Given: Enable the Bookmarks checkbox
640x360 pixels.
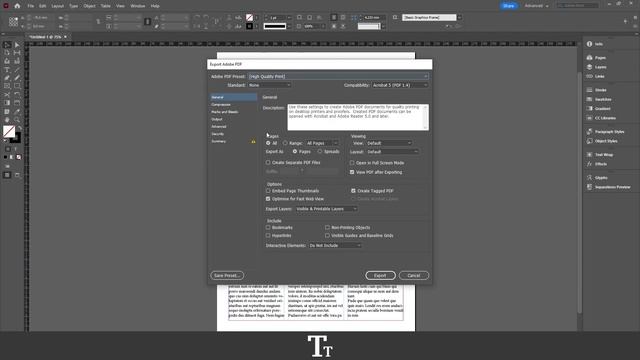Looking at the screenshot, I should [x=268, y=227].
